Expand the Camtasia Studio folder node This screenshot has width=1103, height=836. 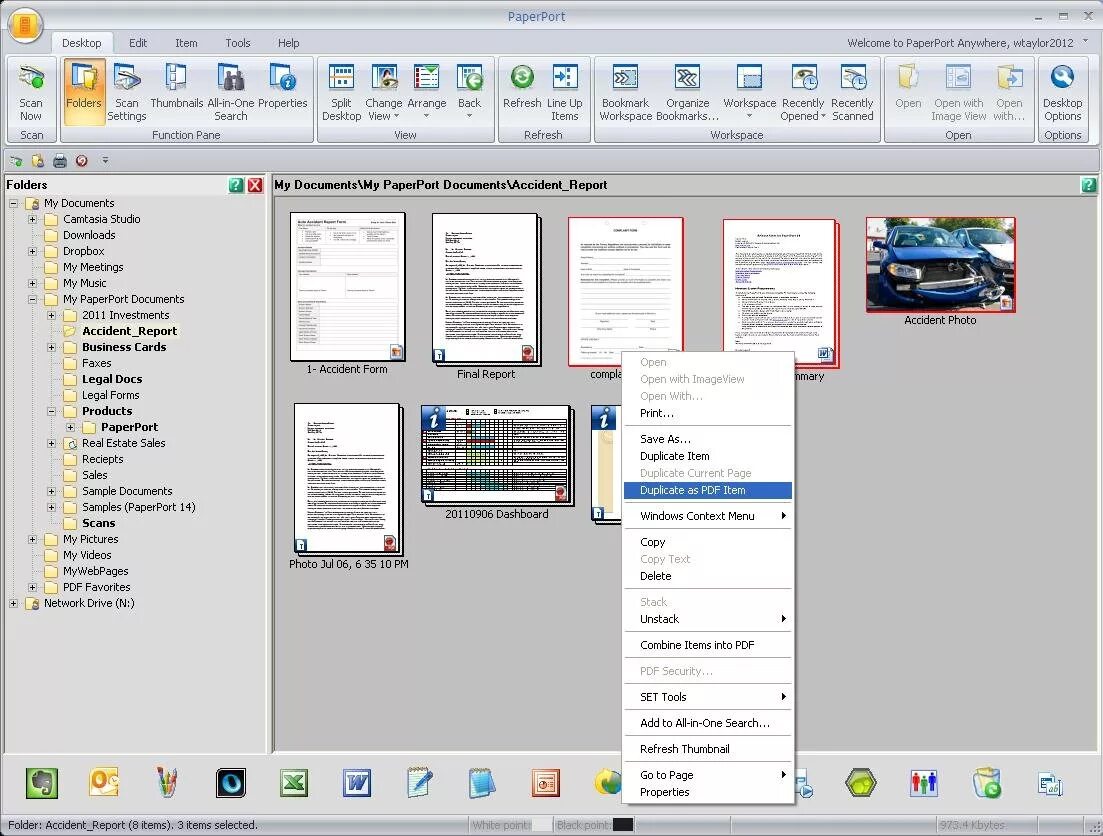click(x=32, y=219)
